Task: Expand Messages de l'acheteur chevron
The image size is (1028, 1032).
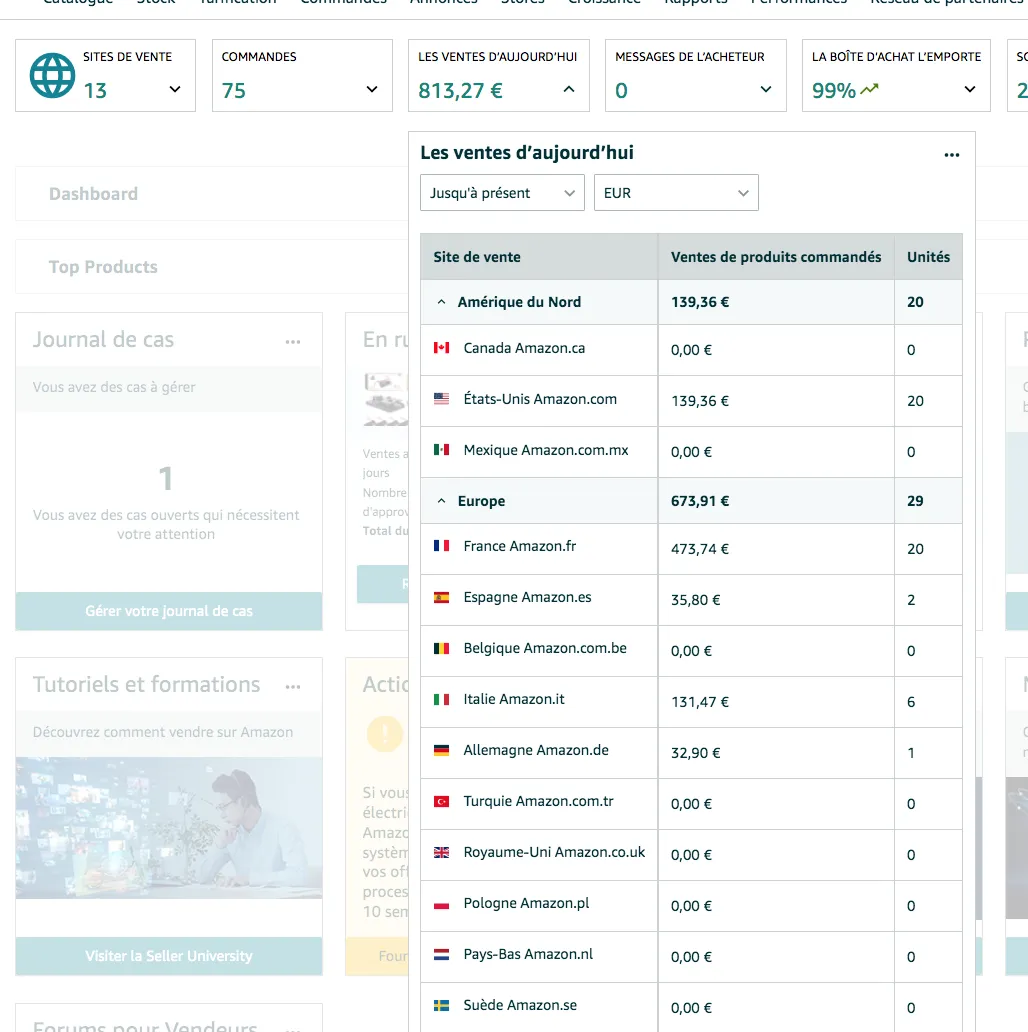Action: [x=765, y=89]
